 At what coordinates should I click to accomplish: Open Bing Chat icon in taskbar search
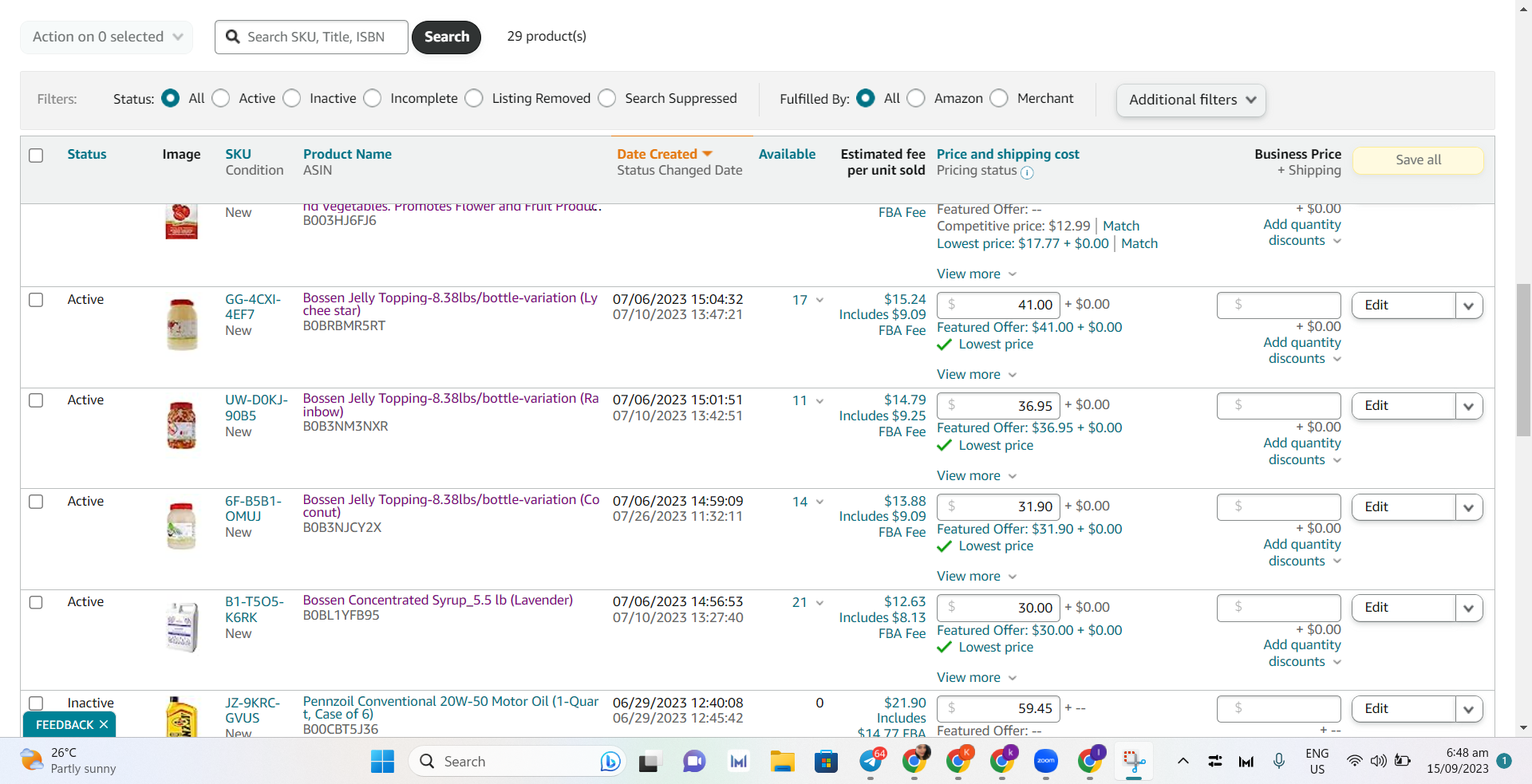coord(610,762)
